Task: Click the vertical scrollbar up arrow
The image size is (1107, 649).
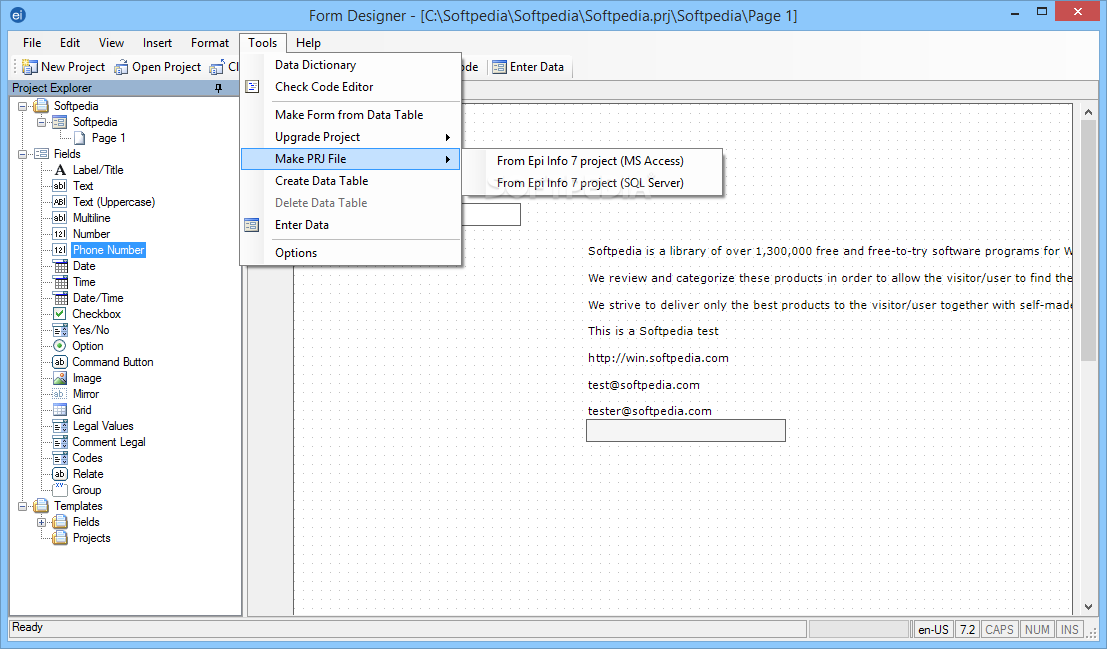Action: pyautogui.click(x=1088, y=112)
